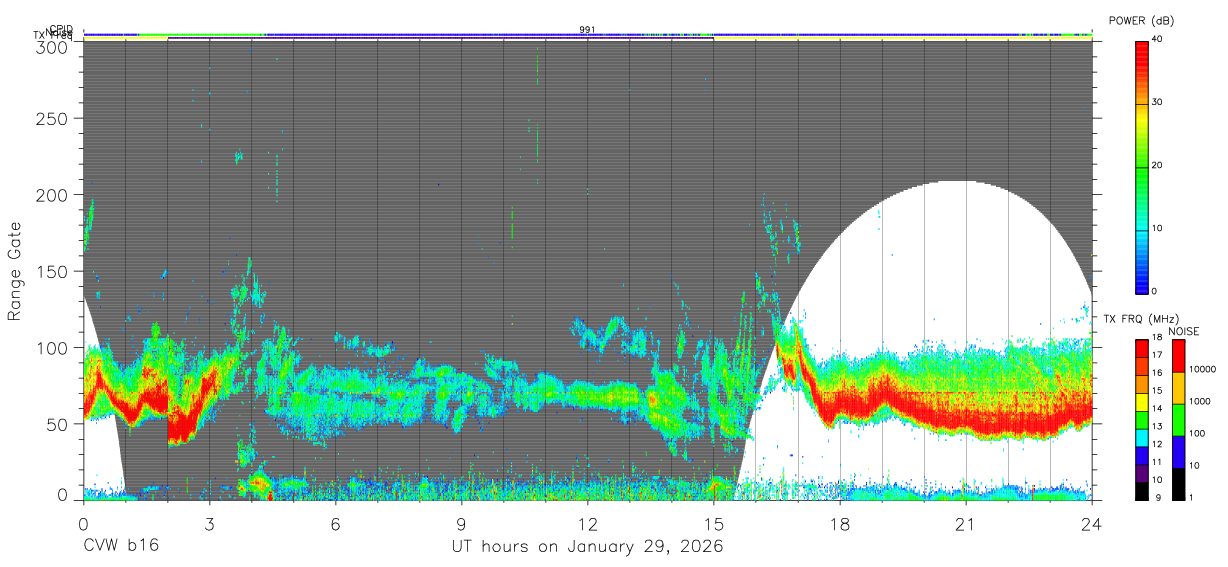Click the x-axis tick label '3'
The width and height of the screenshot is (1228, 567).
(210, 524)
